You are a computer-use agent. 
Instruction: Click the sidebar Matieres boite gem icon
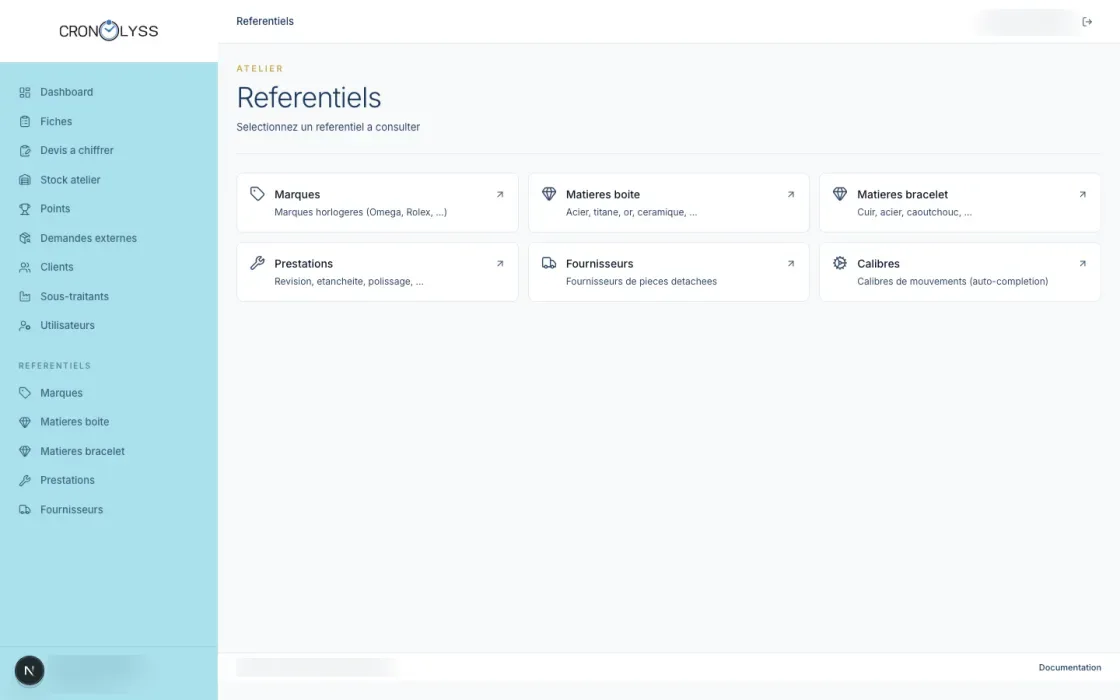click(x=25, y=422)
